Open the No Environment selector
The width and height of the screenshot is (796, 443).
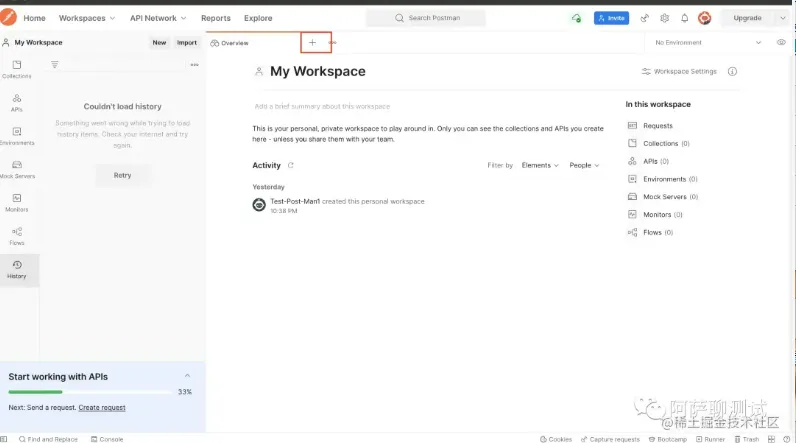pyautogui.click(x=708, y=43)
